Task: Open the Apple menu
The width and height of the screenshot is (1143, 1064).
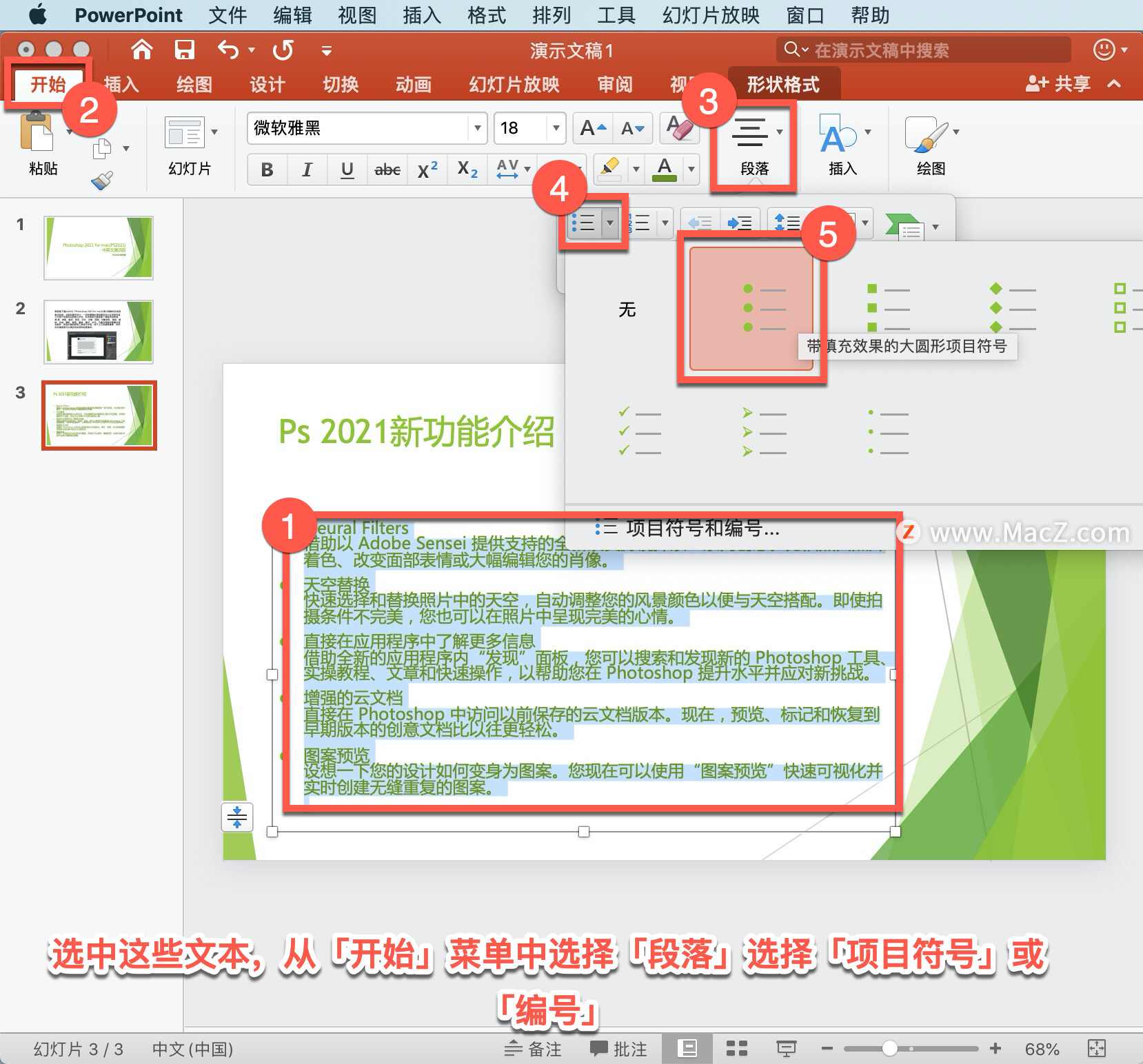Action: coord(38,14)
